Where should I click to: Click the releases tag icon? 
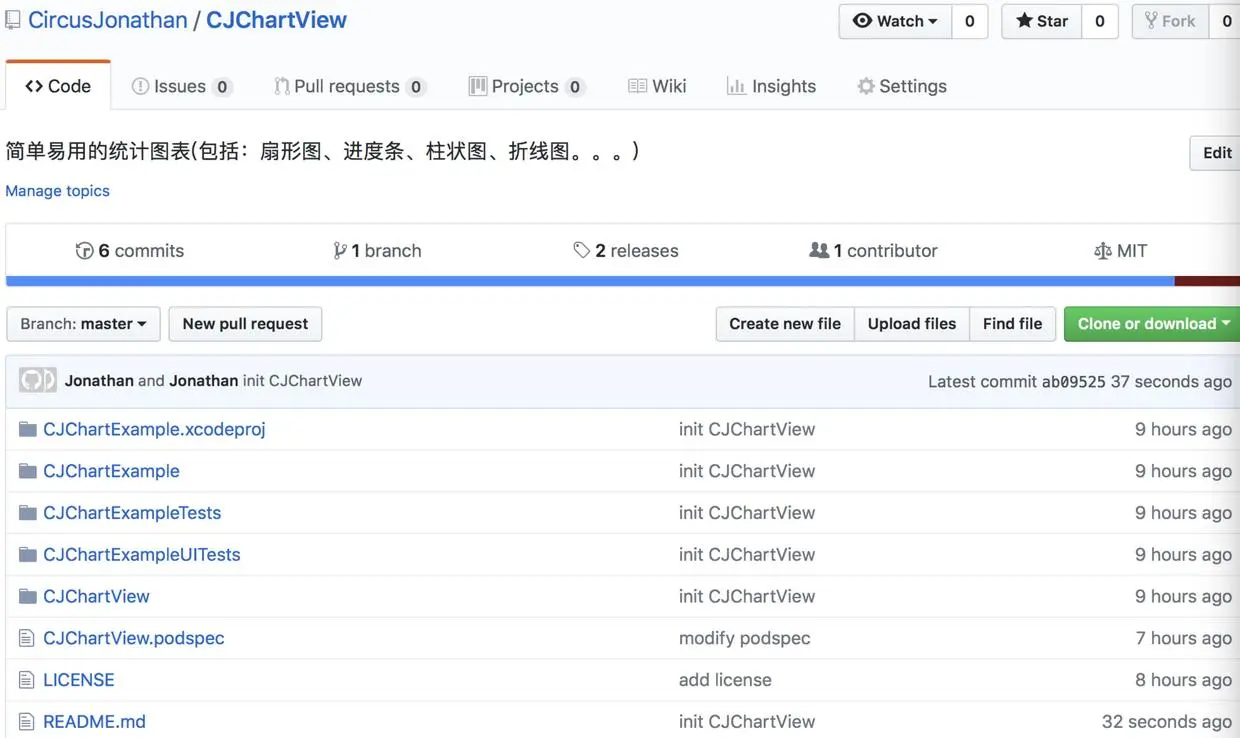(x=583, y=251)
